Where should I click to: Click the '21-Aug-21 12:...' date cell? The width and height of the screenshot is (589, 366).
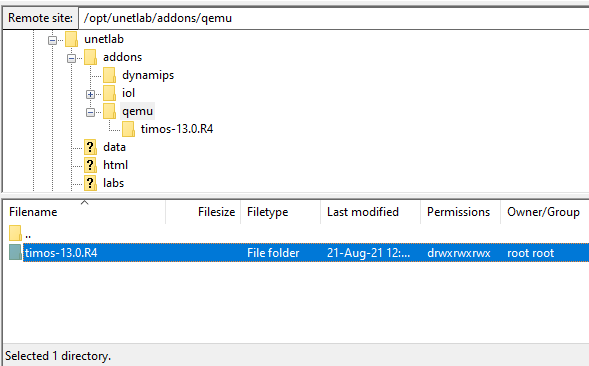coord(368,253)
